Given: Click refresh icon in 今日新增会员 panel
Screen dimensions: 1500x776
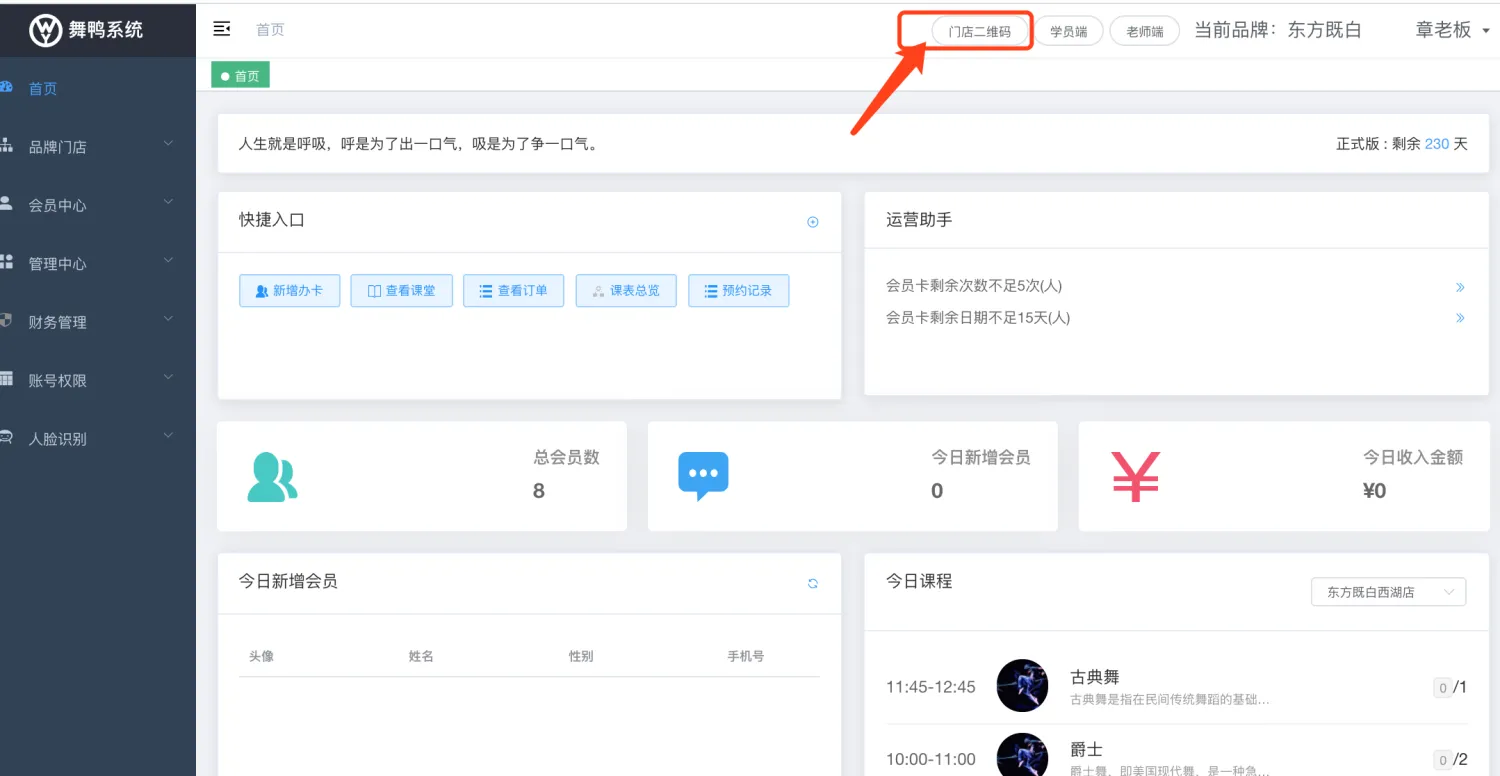Looking at the screenshot, I should coord(813,584).
